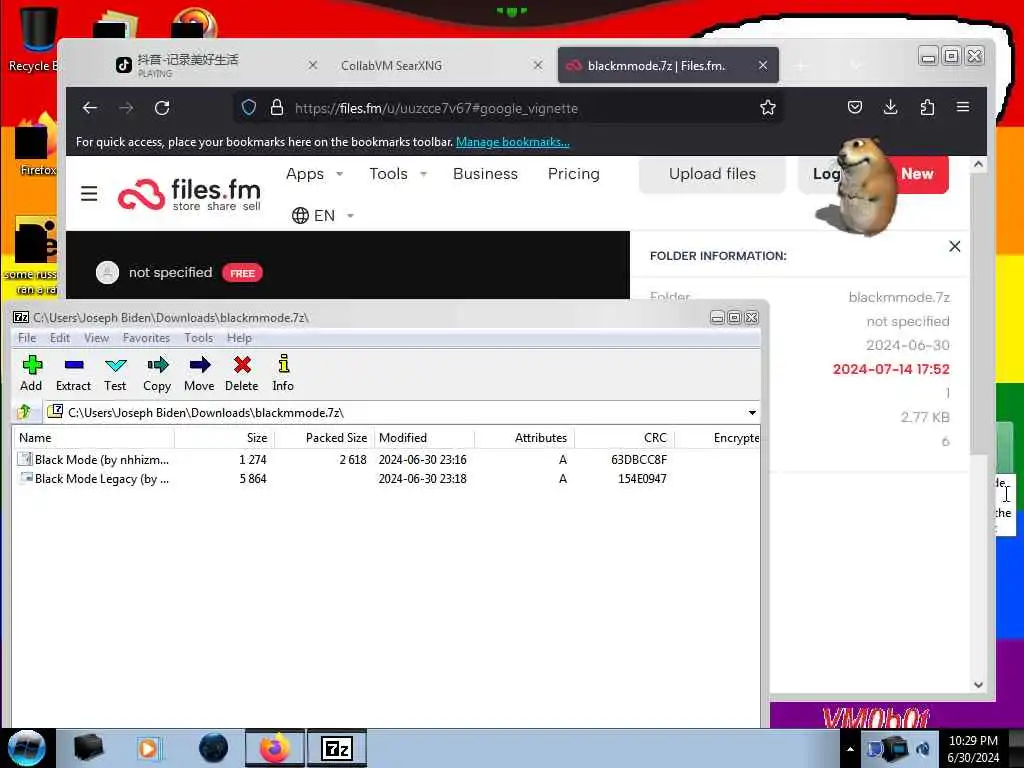
Task: Show hidden system tray icons
Action: point(850,749)
